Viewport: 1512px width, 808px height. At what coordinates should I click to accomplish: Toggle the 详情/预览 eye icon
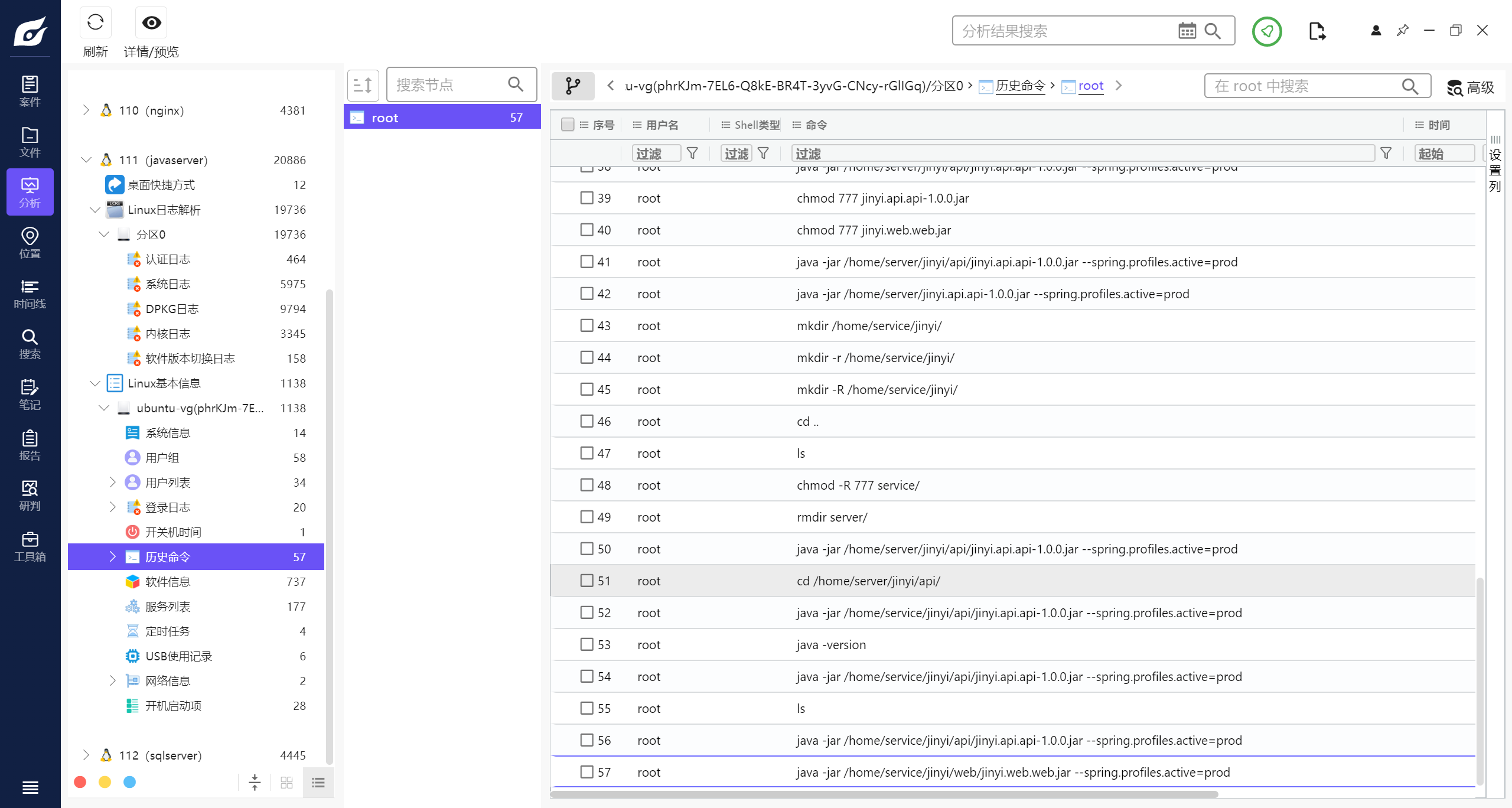151,23
